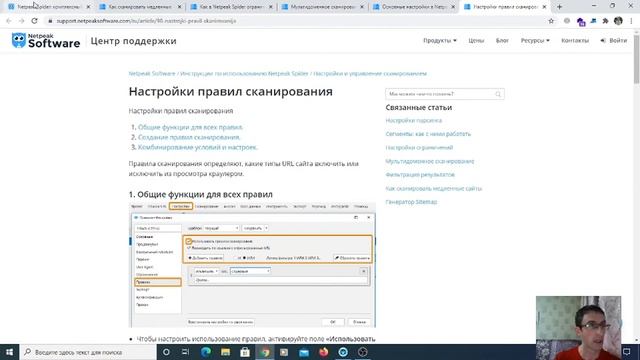The height and width of the screenshot is (360, 640).
Task: Switch to 'Как в Netpeak Spider огранич' tab
Action: tap(230, 7)
